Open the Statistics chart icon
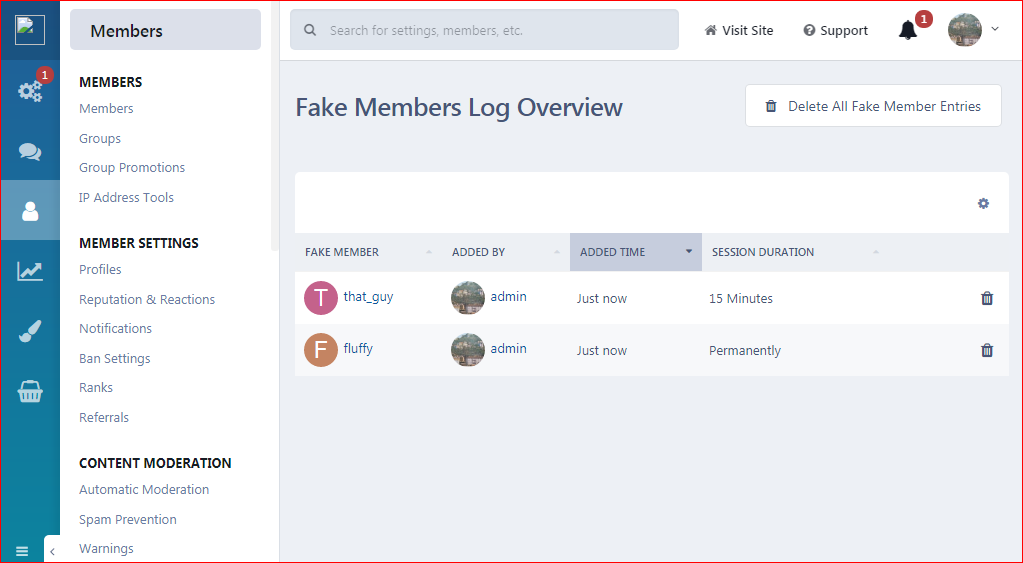Image resolution: width=1023 pixels, height=563 pixels. click(x=30, y=271)
